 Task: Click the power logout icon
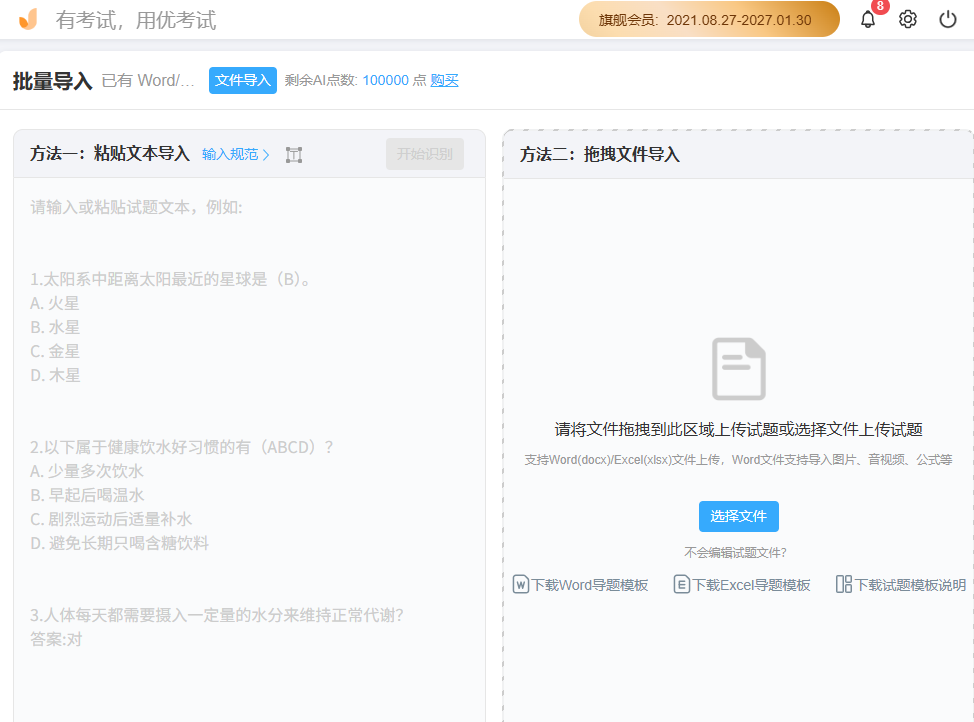(946, 18)
